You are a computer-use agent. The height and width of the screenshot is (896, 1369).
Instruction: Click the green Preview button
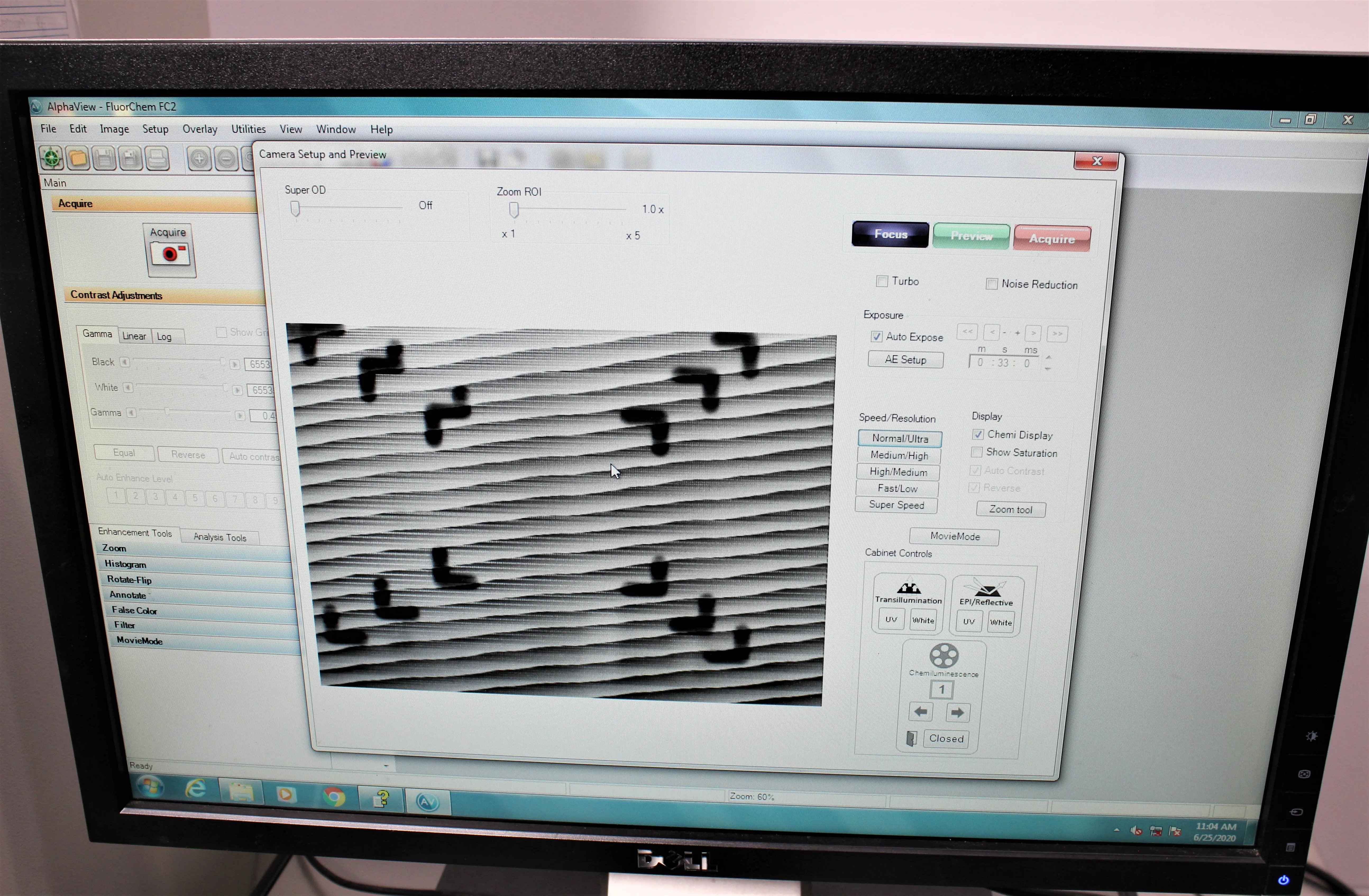click(971, 236)
